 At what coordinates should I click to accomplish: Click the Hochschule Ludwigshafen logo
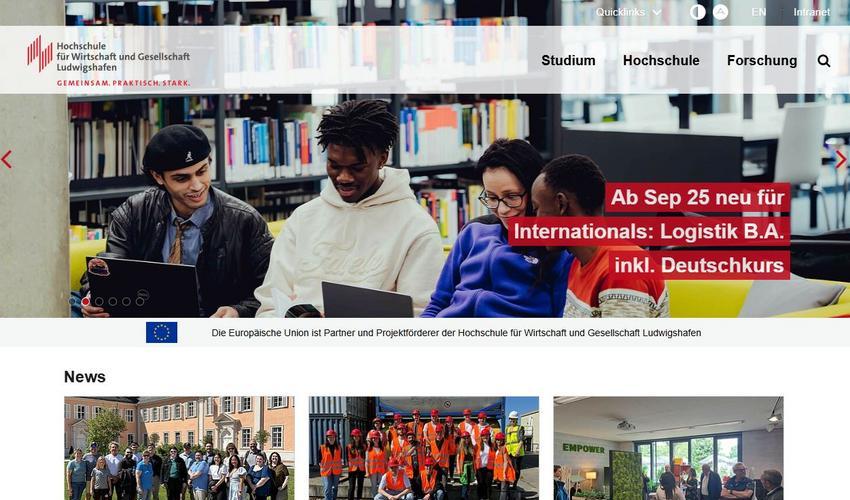click(x=108, y=61)
